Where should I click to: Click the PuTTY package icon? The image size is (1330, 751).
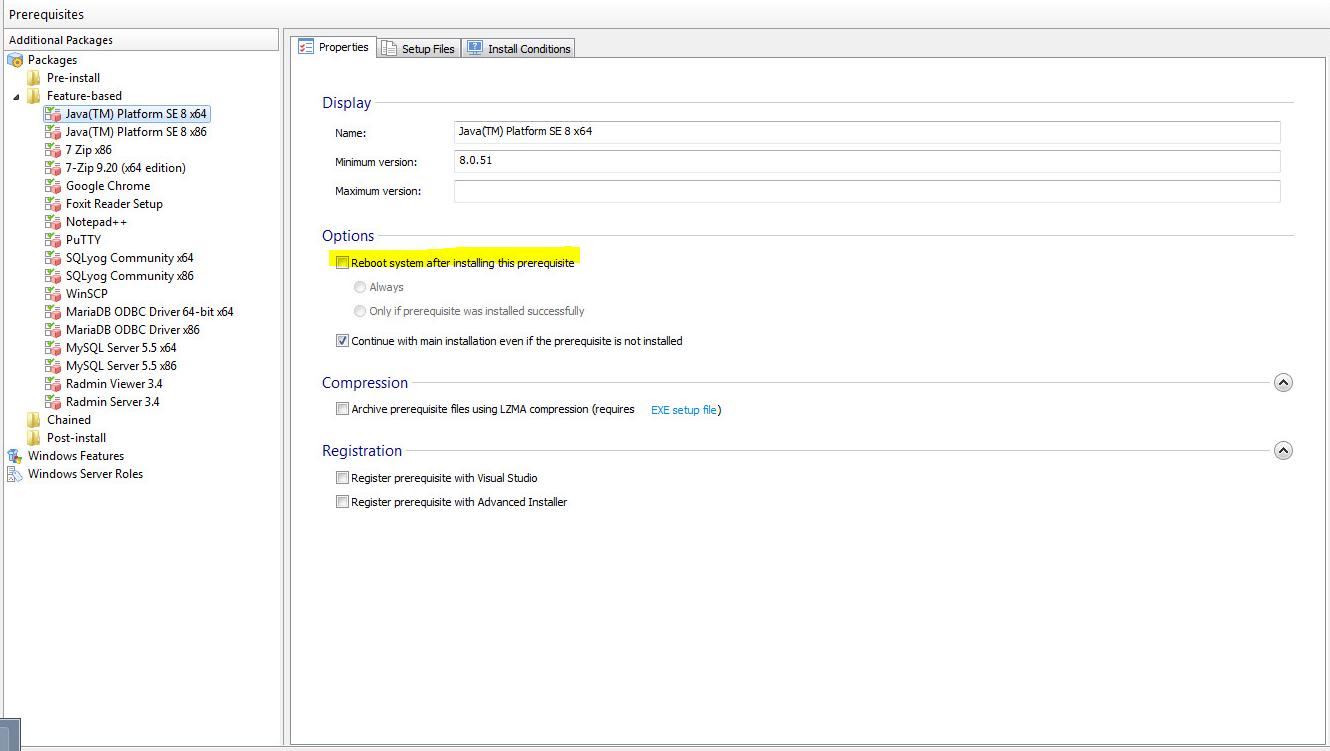coord(53,240)
